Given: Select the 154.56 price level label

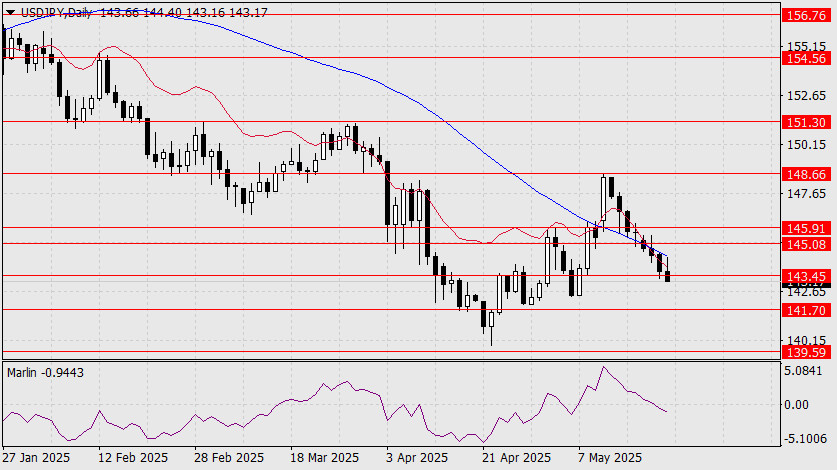Looking at the screenshot, I should point(806,58).
